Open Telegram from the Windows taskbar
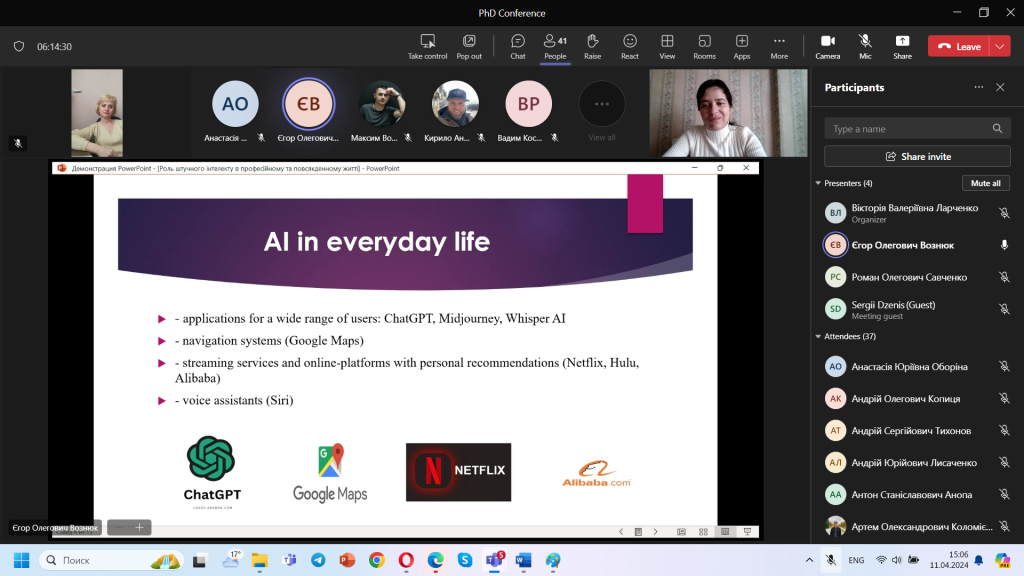Screen dimensions: 1024x576 (x=318, y=560)
